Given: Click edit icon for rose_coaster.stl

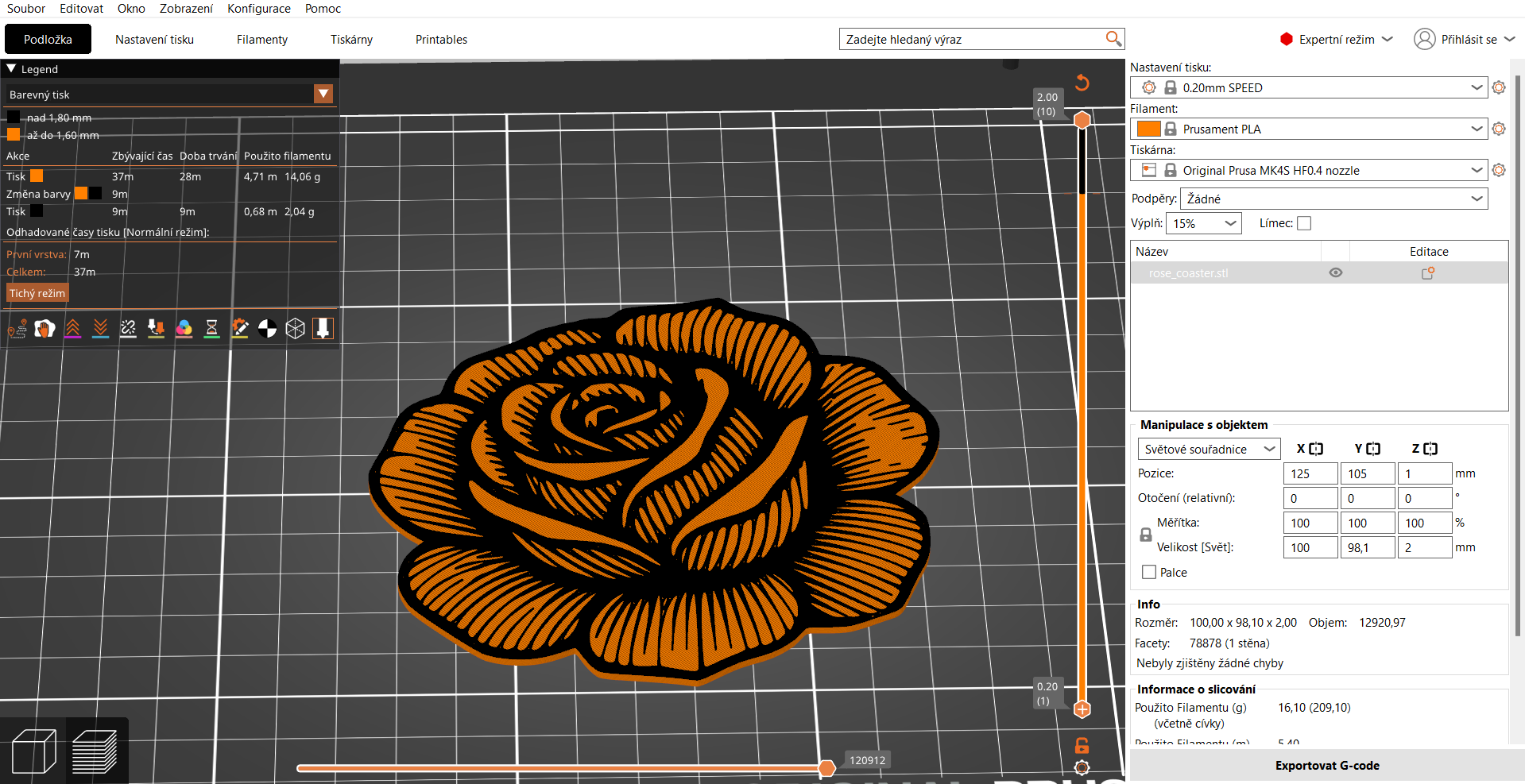Looking at the screenshot, I should [1428, 273].
